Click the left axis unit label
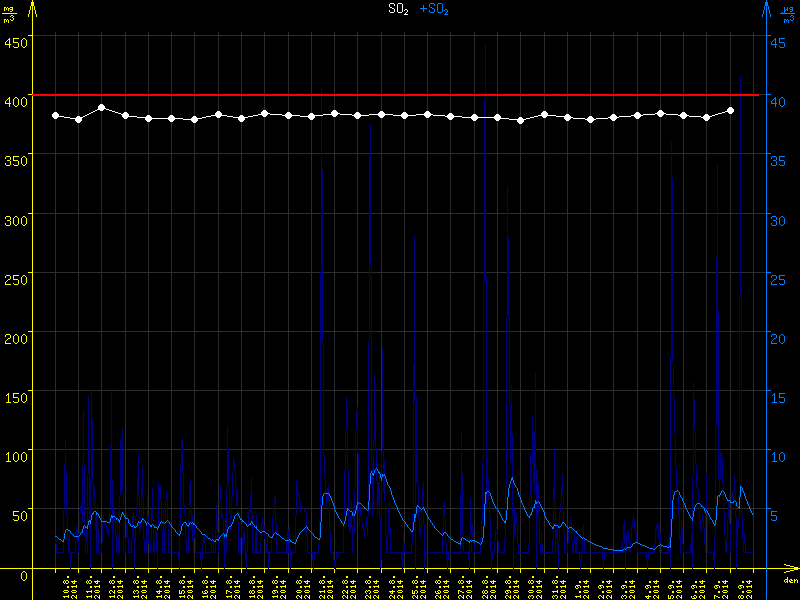This screenshot has width=800, height=600. 9,14
